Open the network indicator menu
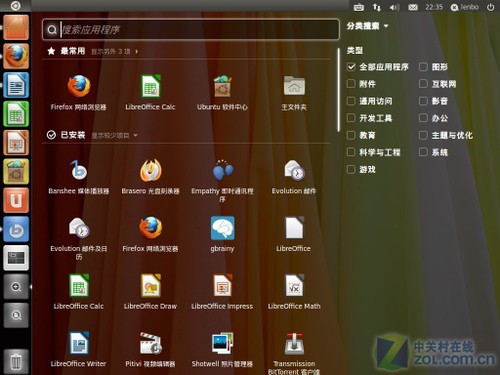The image size is (500, 375). tap(377, 7)
